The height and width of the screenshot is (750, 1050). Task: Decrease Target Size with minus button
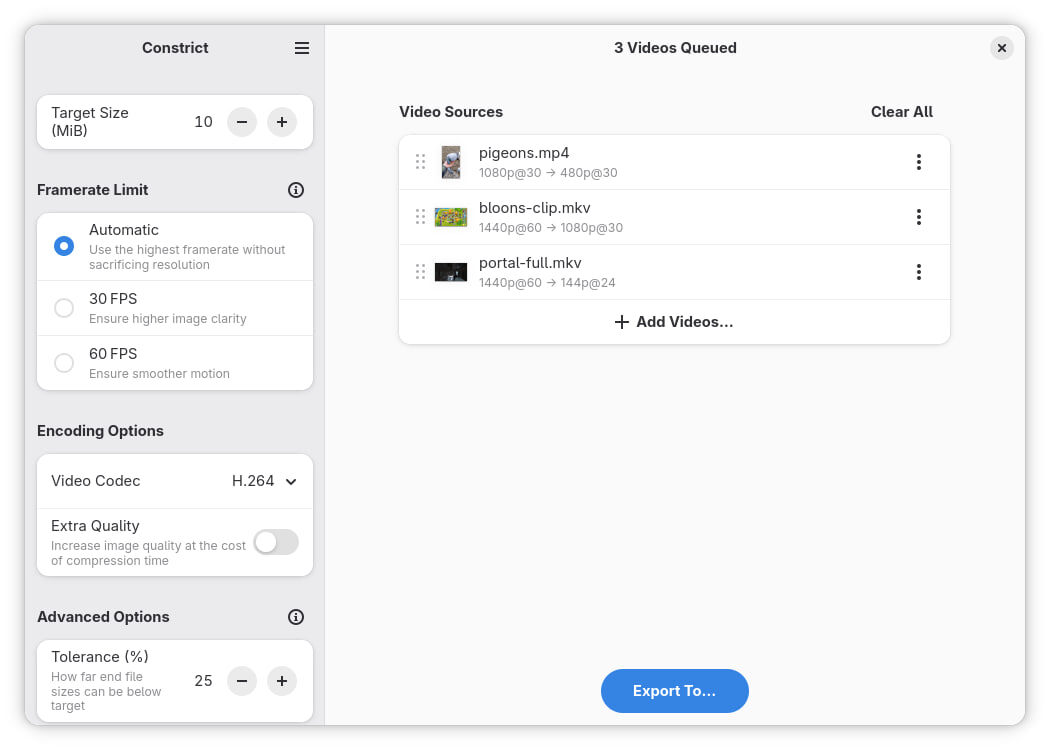(242, 122)
